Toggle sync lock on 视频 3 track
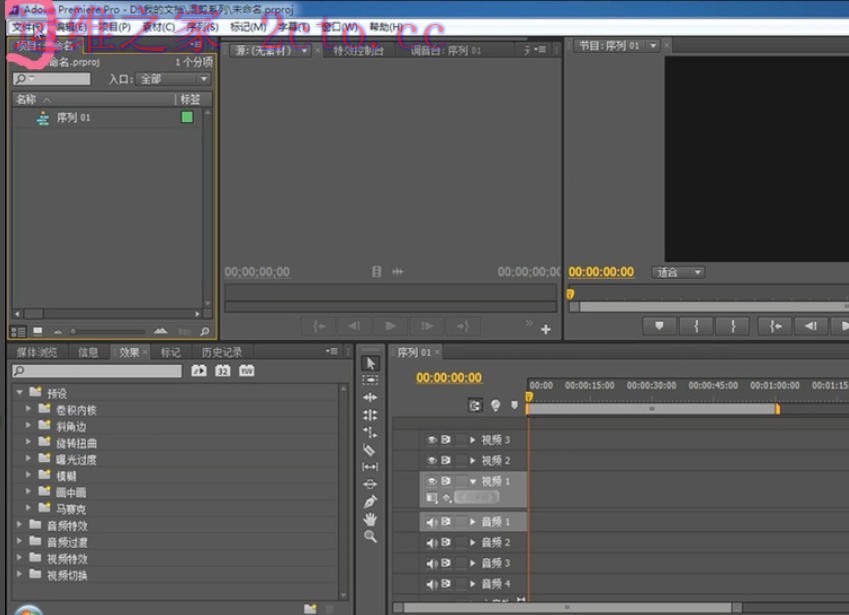 (446, 440)
